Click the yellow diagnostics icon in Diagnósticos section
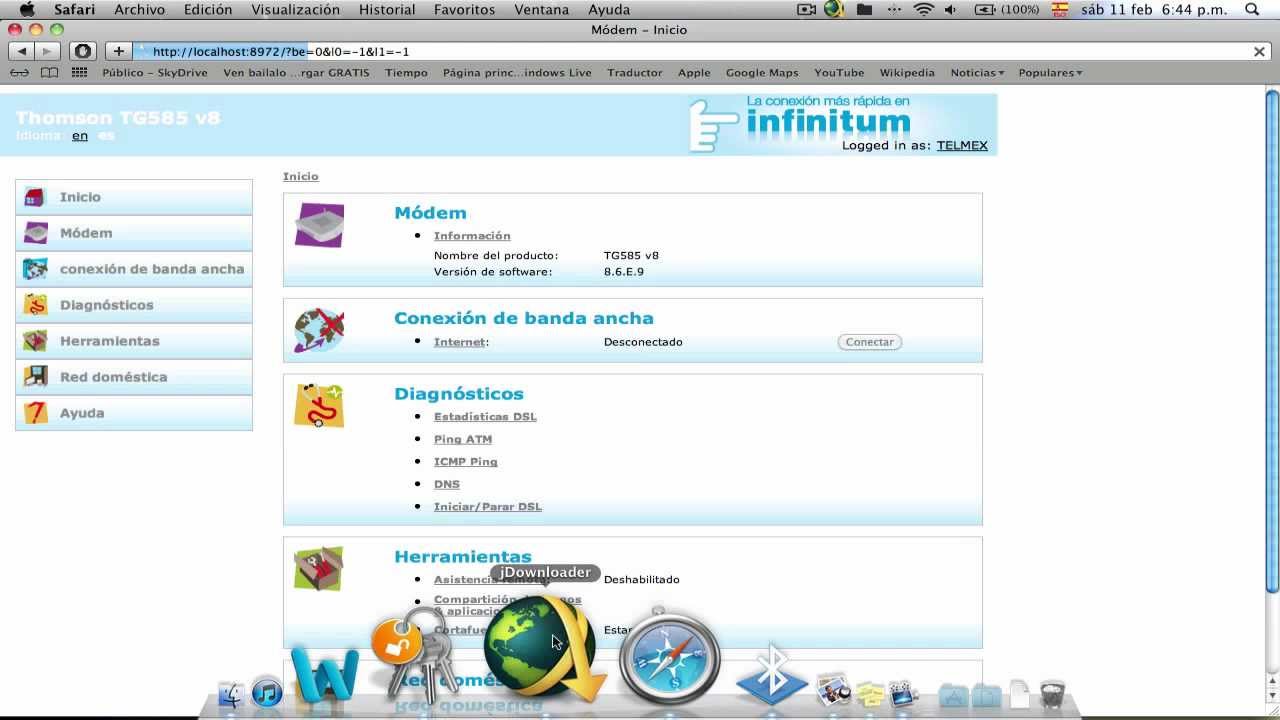The height and width of the screenshot is (720, 1280). tap(319, 406)
